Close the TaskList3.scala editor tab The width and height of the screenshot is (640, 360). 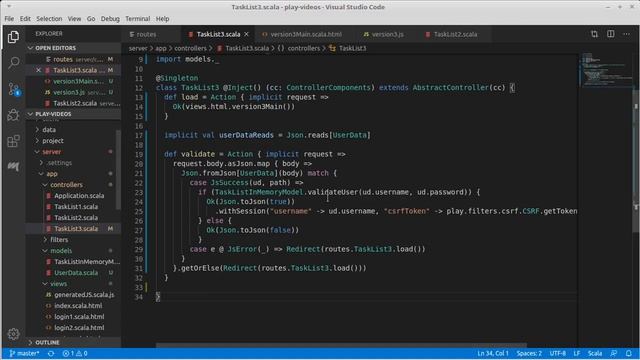pyautogui.click(x=247, y=34)
